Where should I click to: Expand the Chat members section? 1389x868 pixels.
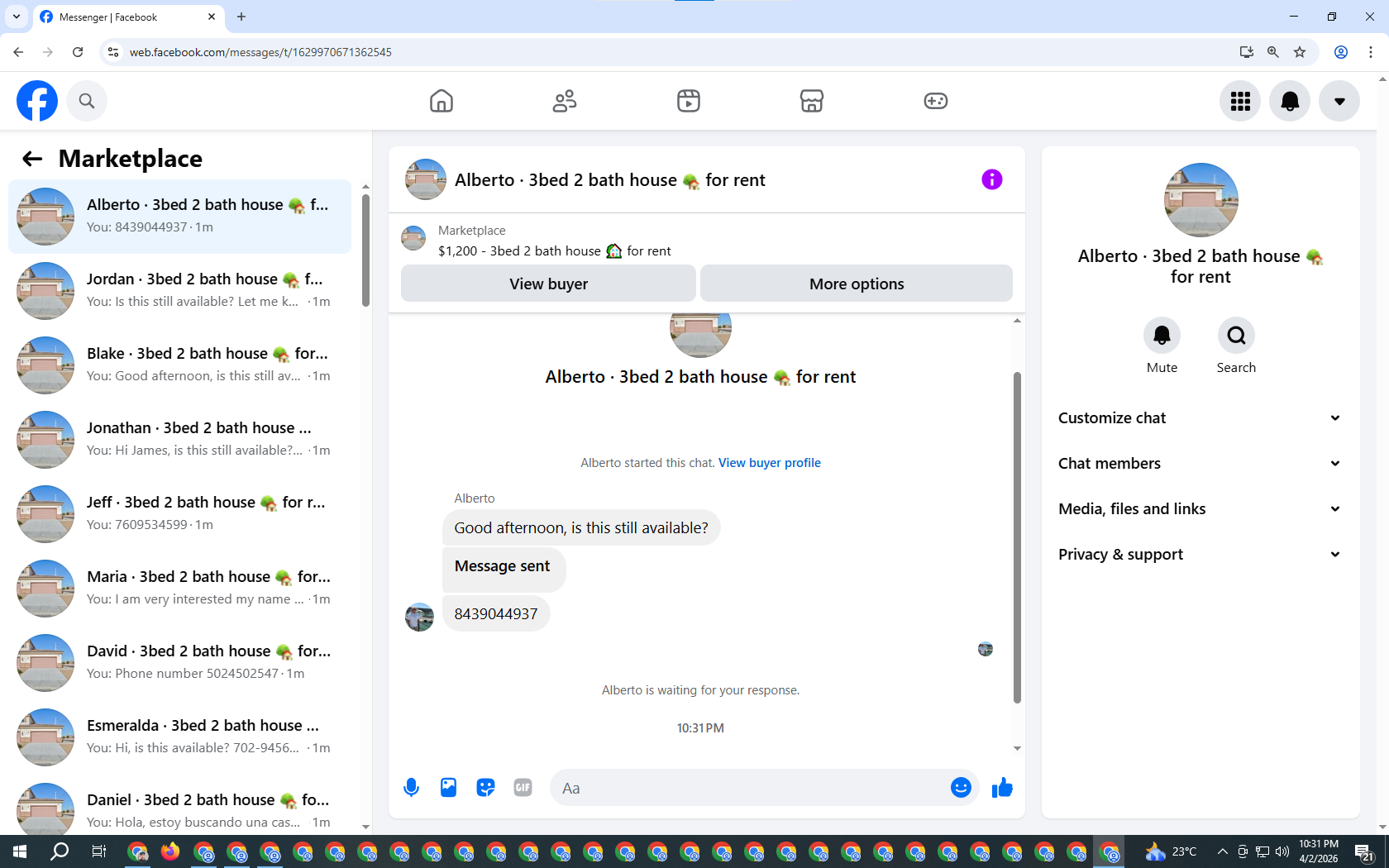[1199, 464]
